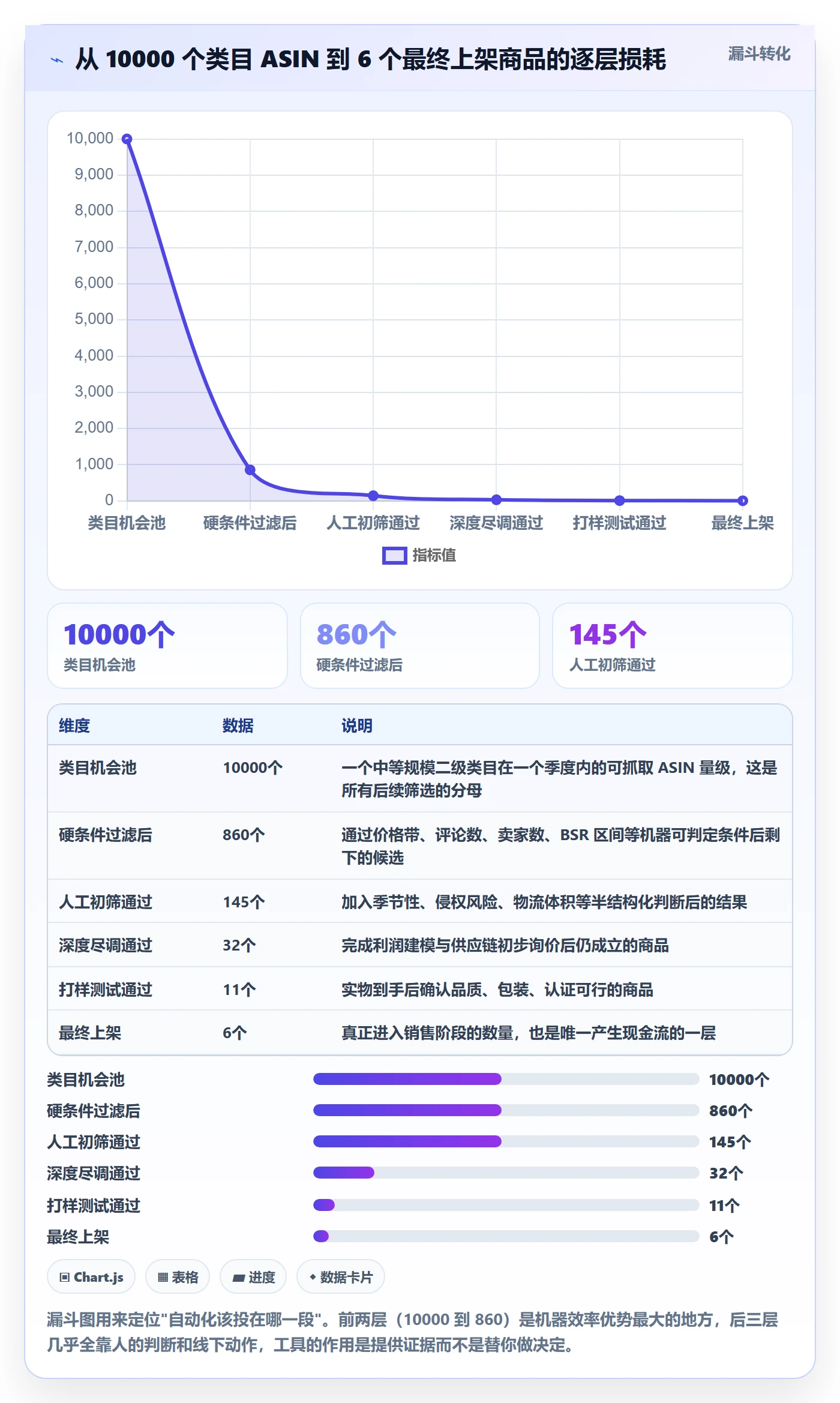Select the 11个 cell in the table
Viewport: 840px width, 1403px height.
point(239,990)
